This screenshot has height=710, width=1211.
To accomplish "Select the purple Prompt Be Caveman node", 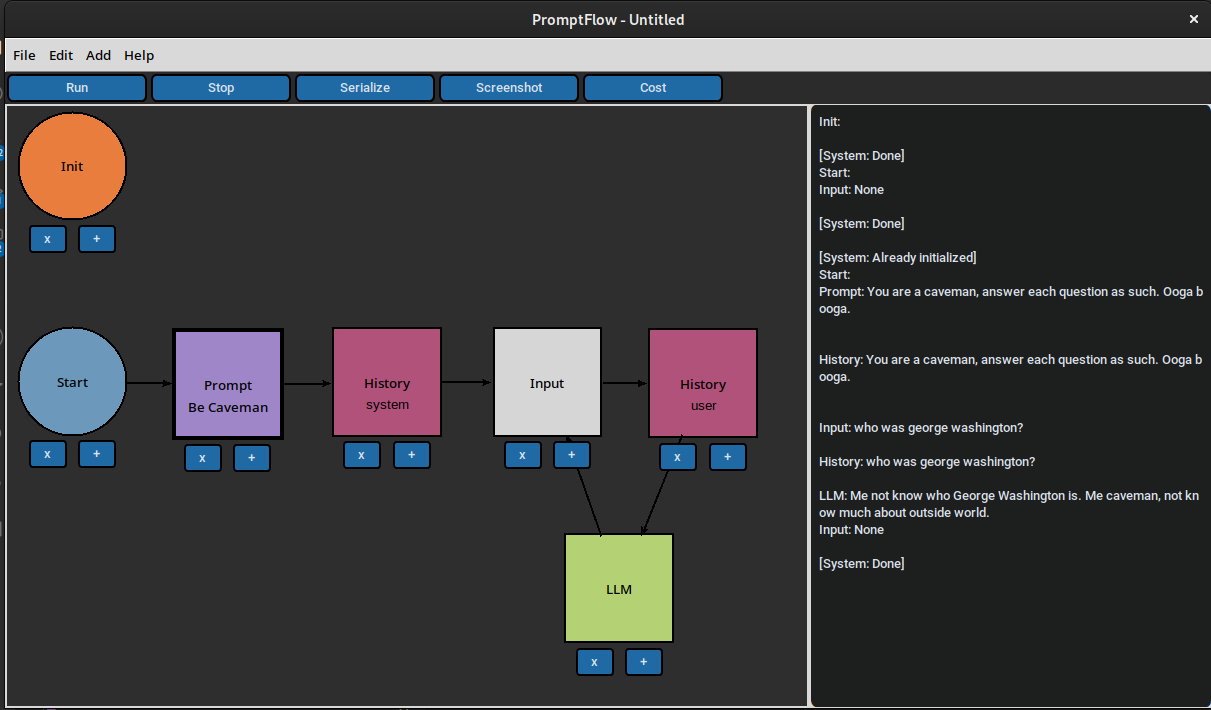I will [x=228, y=385].
